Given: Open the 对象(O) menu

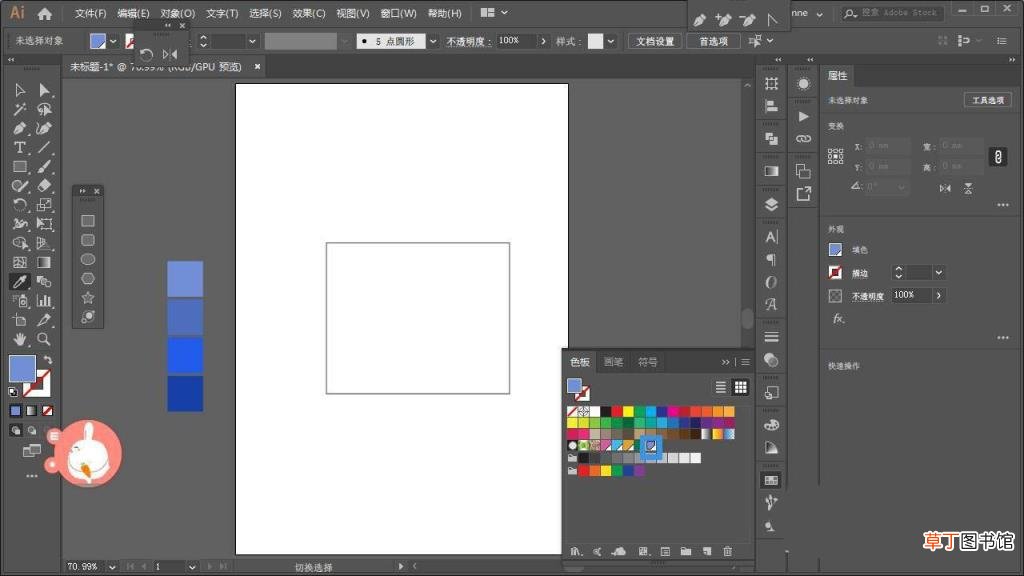Looking at the screenshot, I should pyautogui.click(x=178, y=13).
